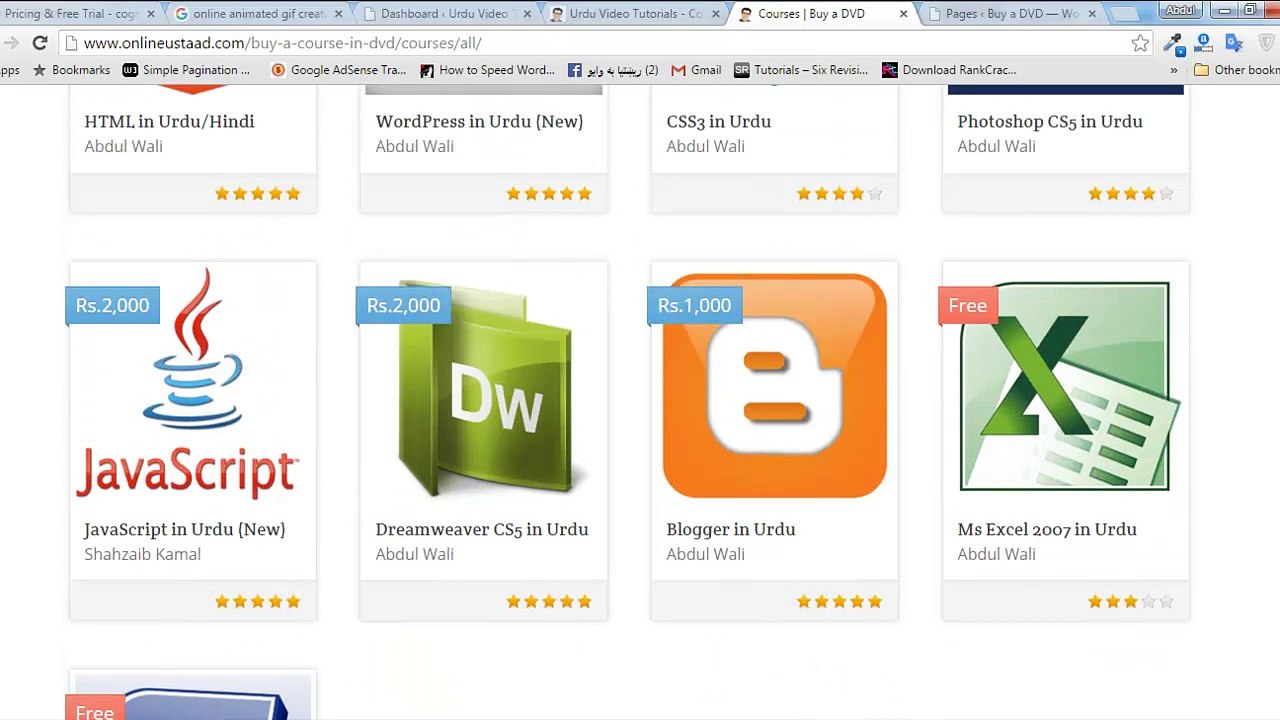Open the Gmail bookmark
Image resolution: width=1280 pixels, height=720 pixels.
click(696, 70)
